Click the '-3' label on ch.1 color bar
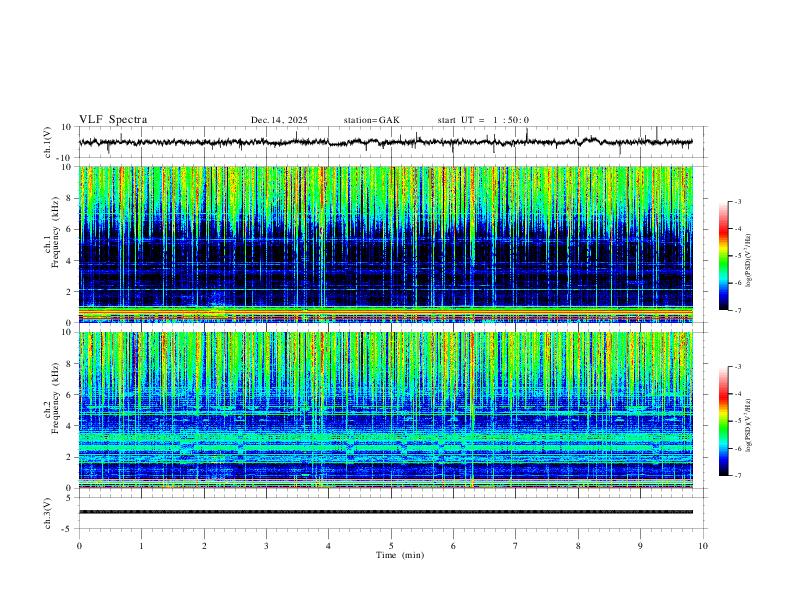Screen dimensions: 792x612 click(x=737, y=201)
